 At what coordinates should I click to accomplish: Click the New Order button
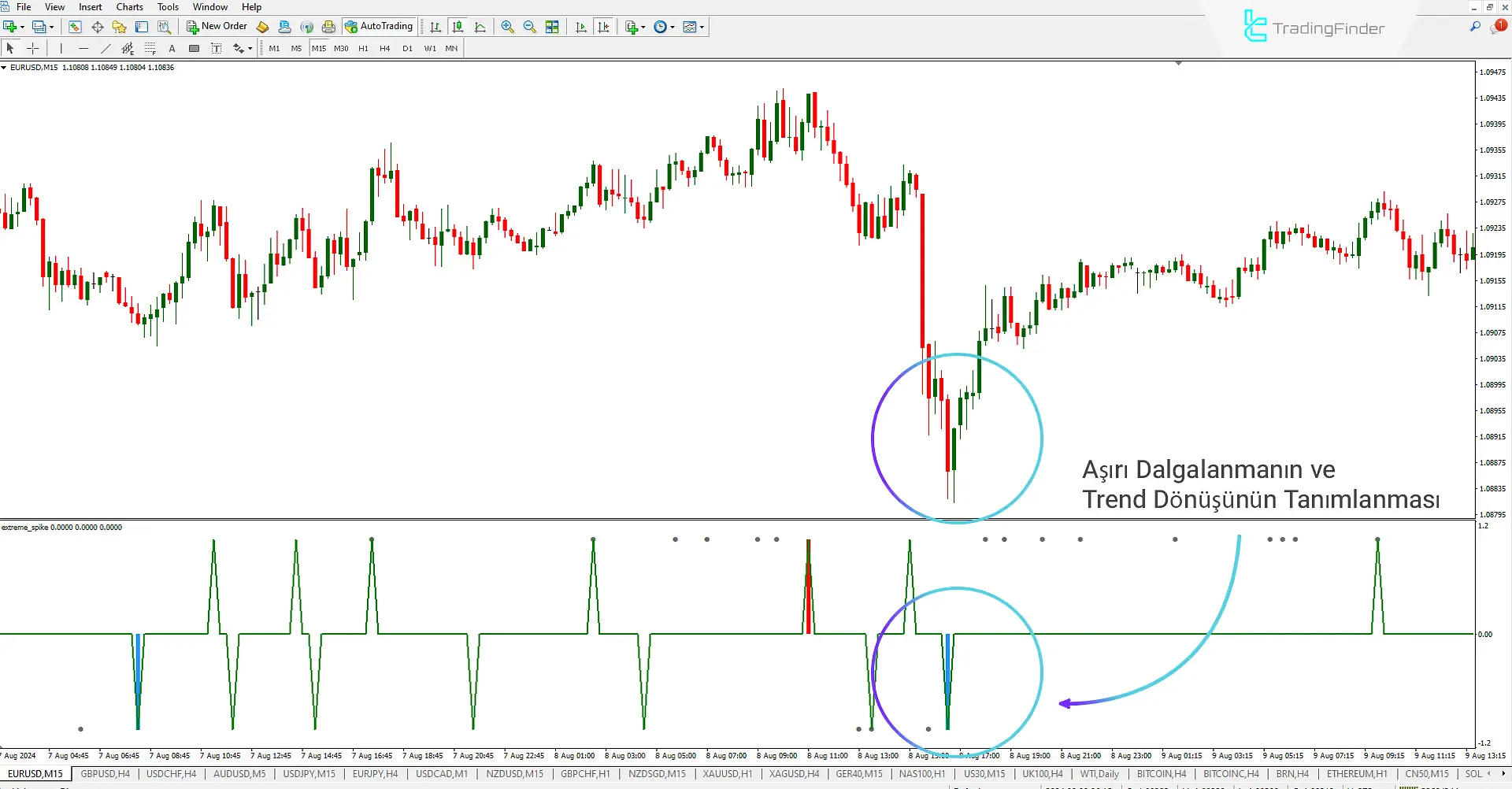[x=217, y=27]
